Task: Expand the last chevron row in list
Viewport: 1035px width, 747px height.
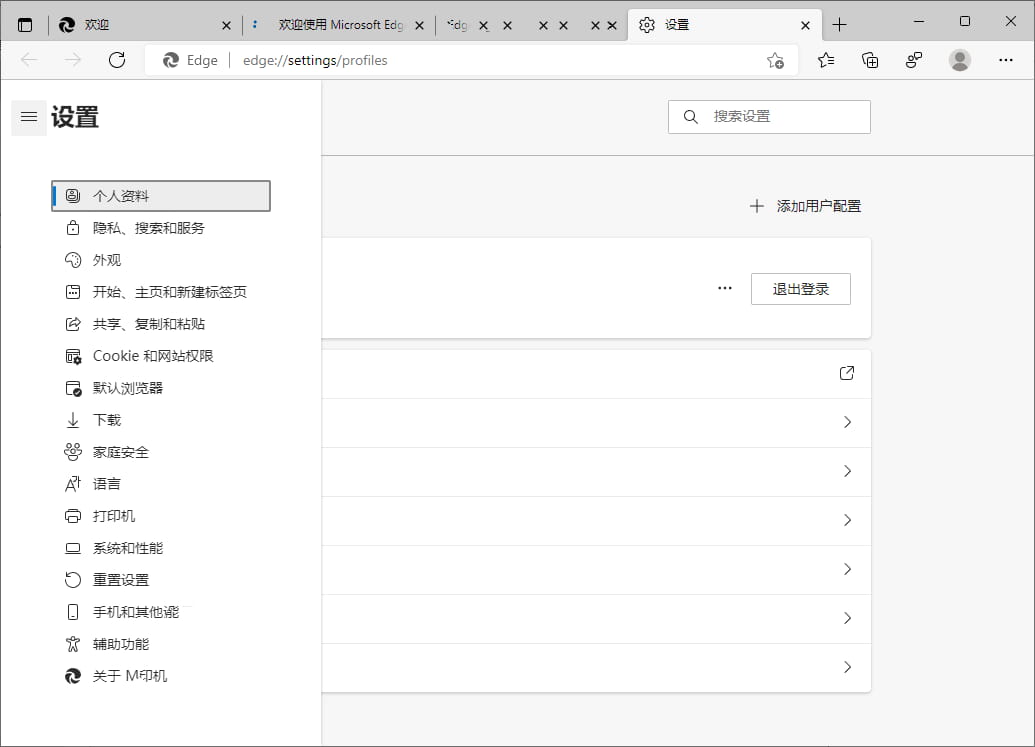Action: click(x=847, y=667)
